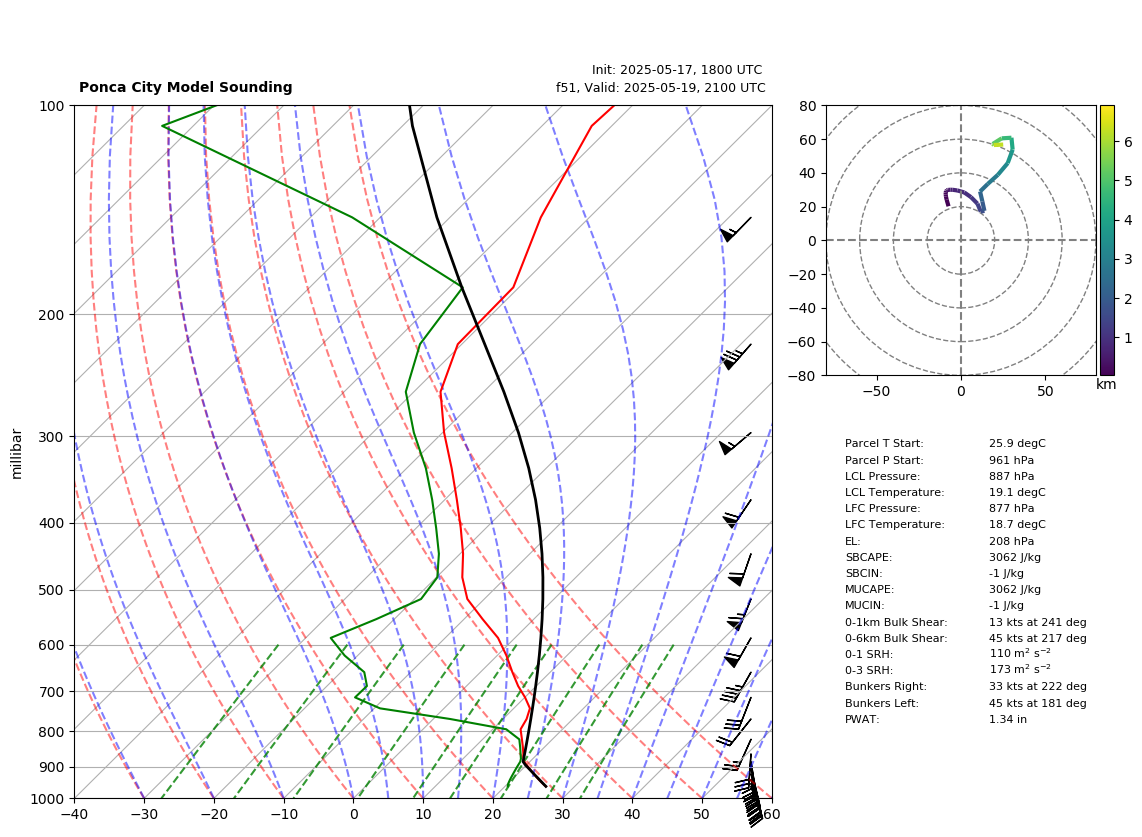The width and height of the screenshot is (1142, 837).
Task: Click the "millibar" axis label
Action: click(x=17, y=454)
